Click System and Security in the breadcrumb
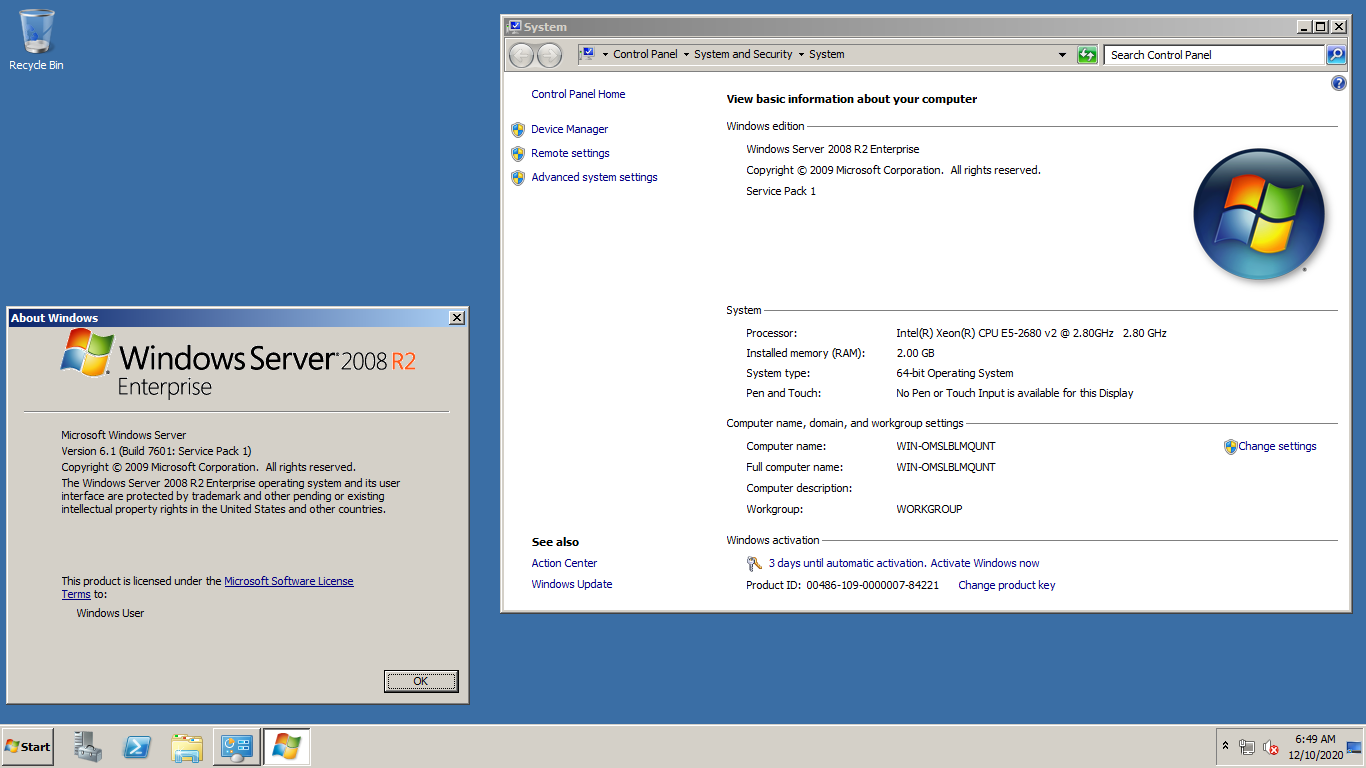Screen dimensions: 1366x768 743,55
